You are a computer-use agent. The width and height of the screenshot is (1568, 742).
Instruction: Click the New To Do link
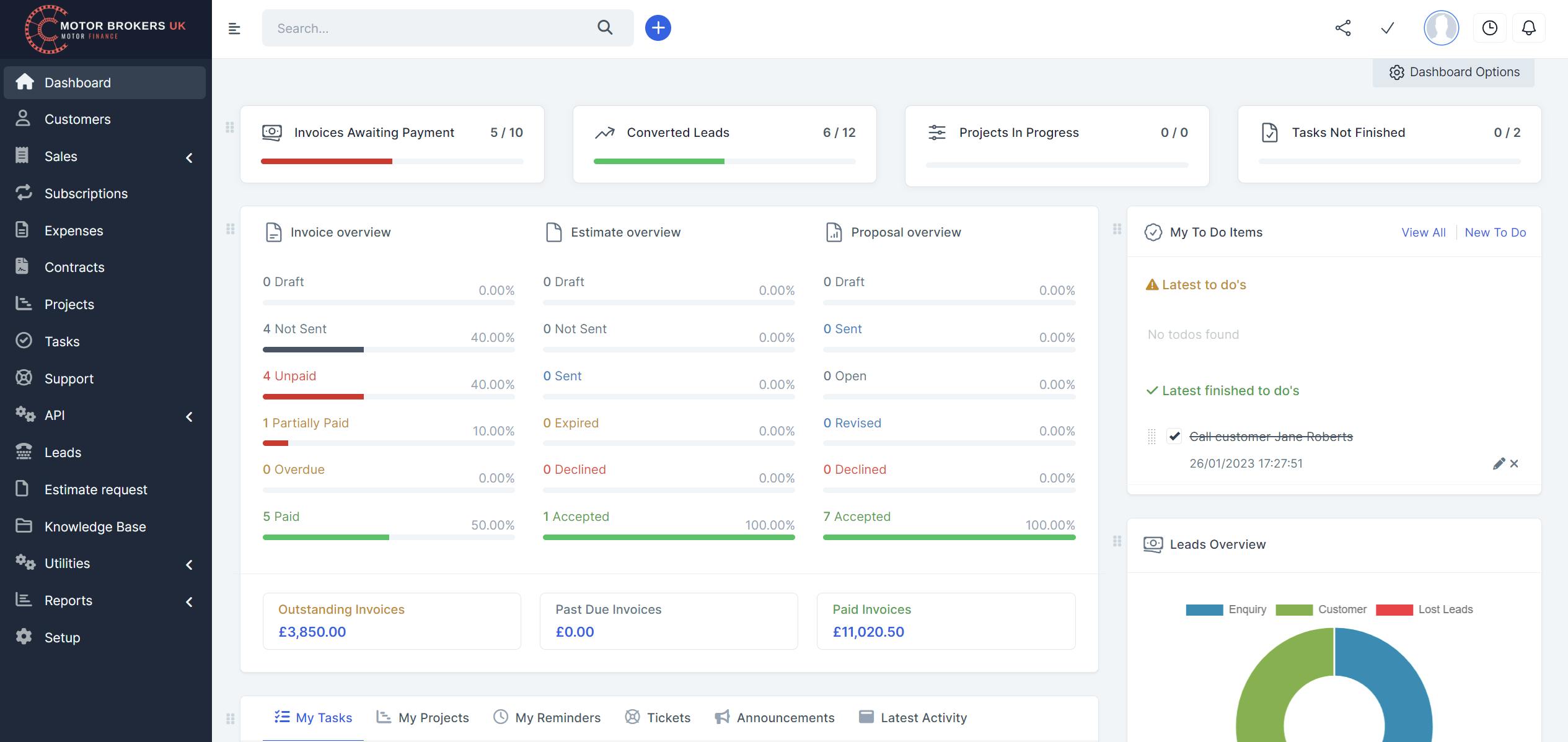pos(1495,232)
